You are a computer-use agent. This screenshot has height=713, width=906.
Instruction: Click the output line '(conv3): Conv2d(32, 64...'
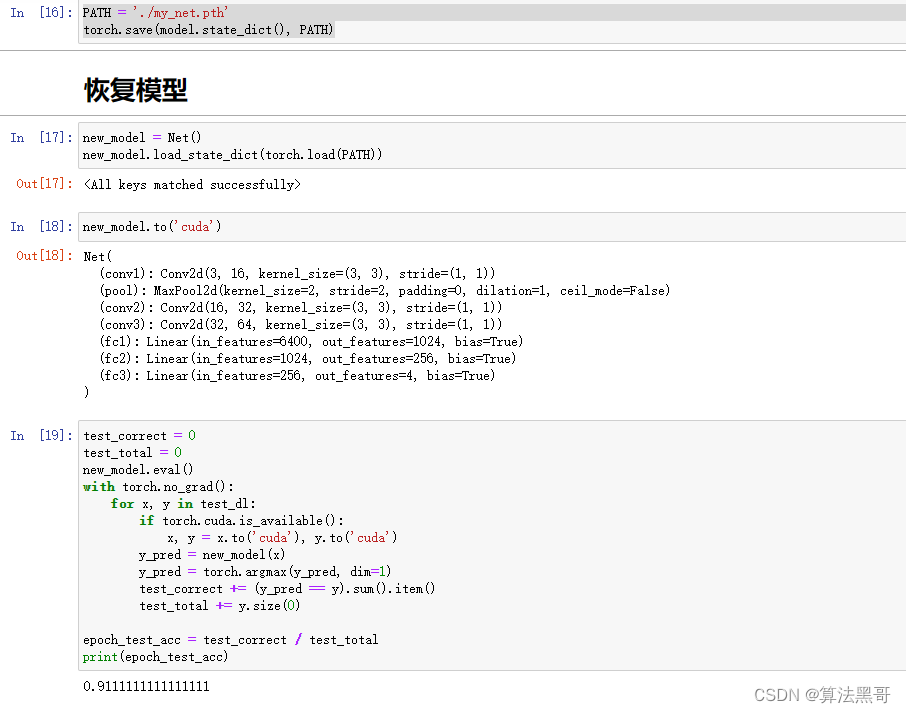coord(300,324)
